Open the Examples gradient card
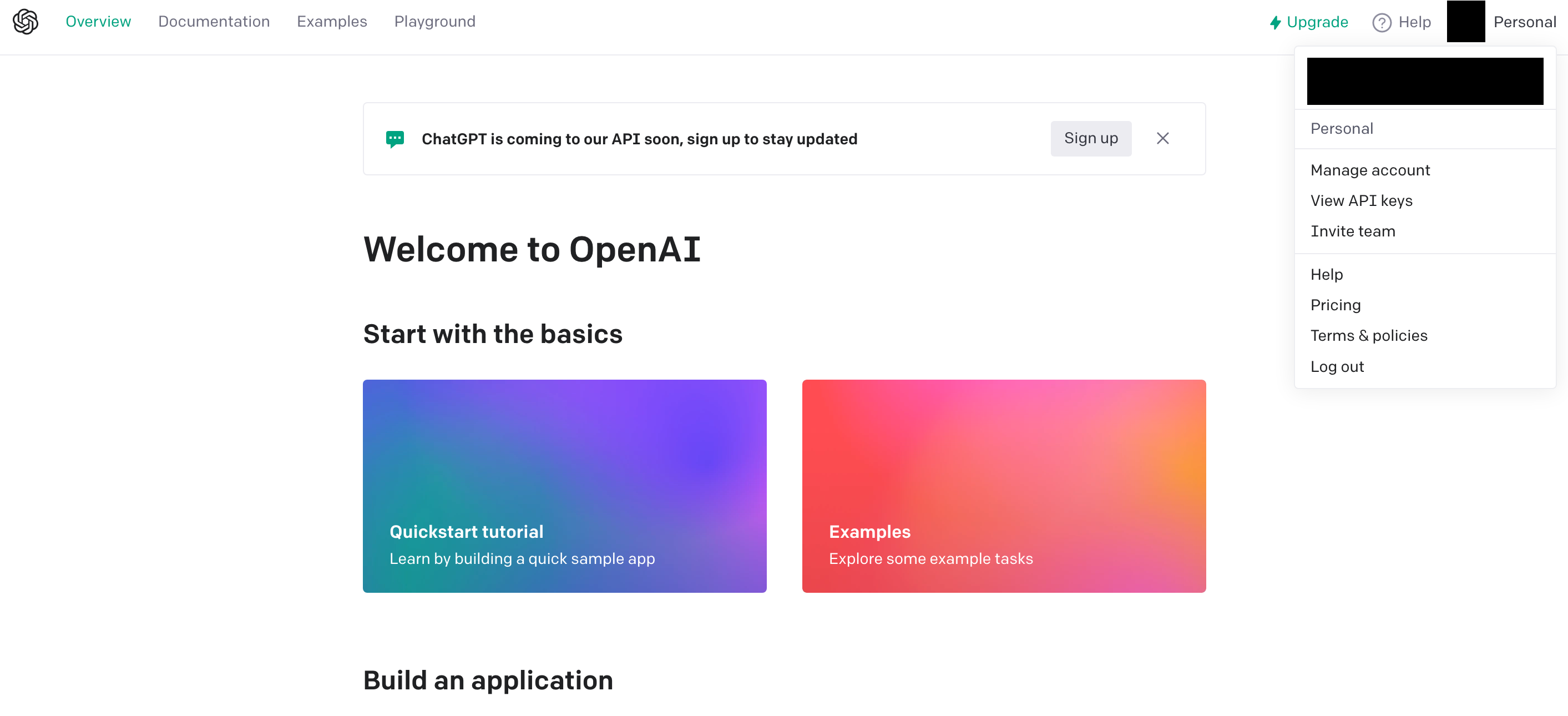 coord(1003,485)
